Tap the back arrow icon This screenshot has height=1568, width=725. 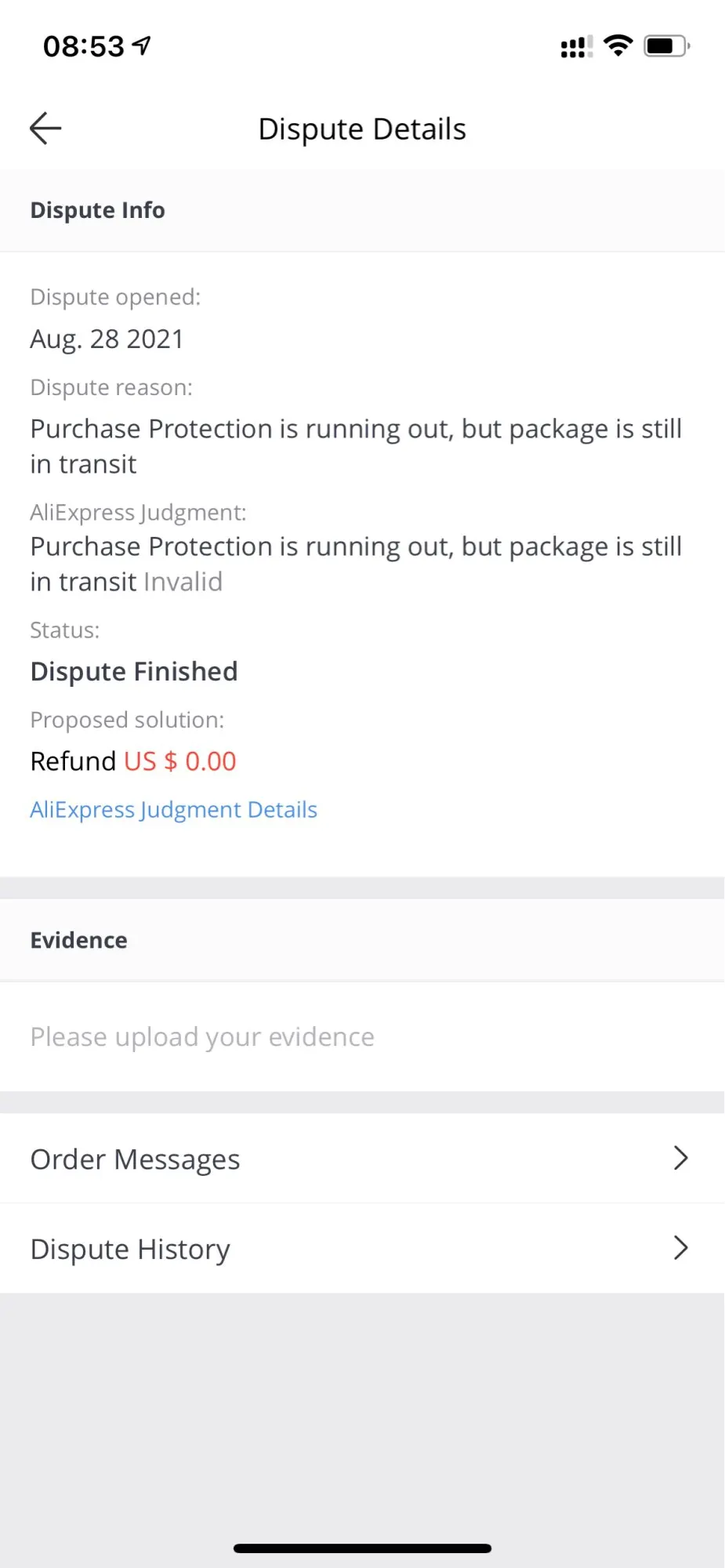tap(45, 129)
